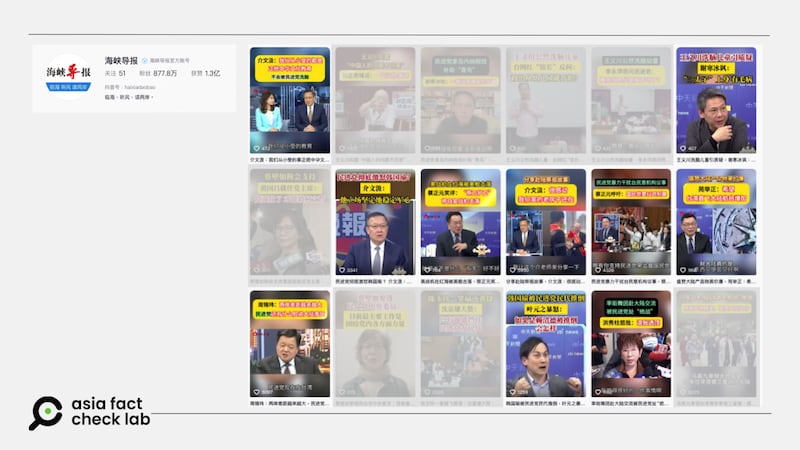
Task: Click the heart icon on first video thumbnail
Action: click(x=255, y=148)
